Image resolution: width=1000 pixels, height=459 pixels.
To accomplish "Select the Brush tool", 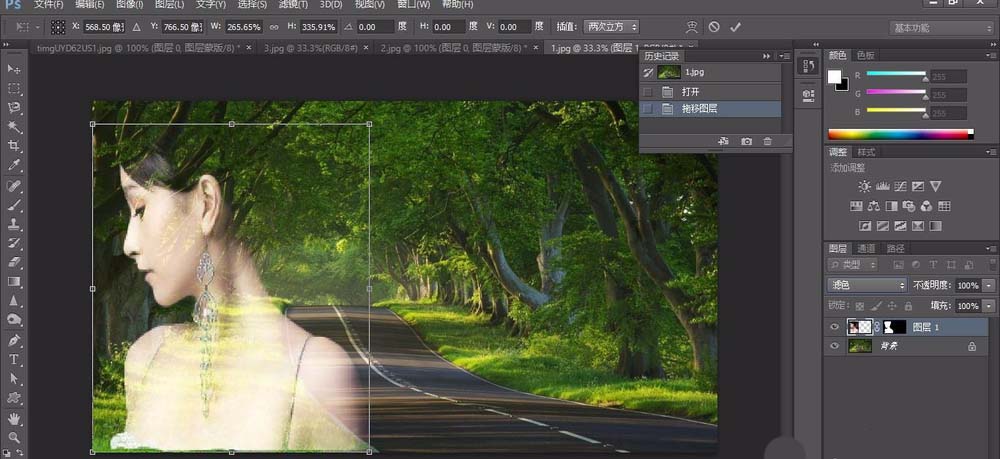I will click(14, 205).
